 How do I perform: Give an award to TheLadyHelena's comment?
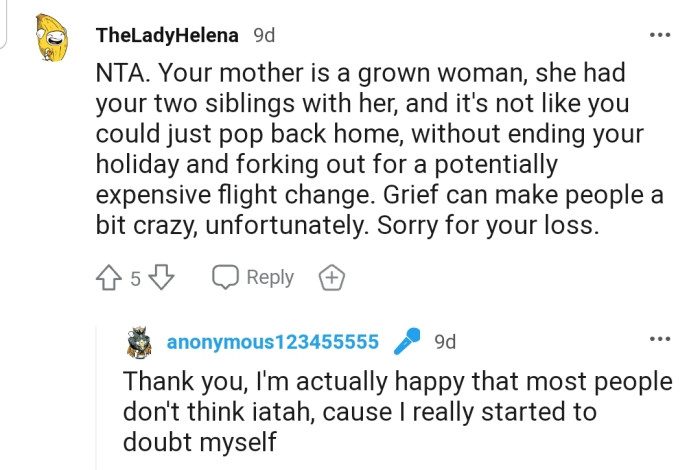pos(331,278)
